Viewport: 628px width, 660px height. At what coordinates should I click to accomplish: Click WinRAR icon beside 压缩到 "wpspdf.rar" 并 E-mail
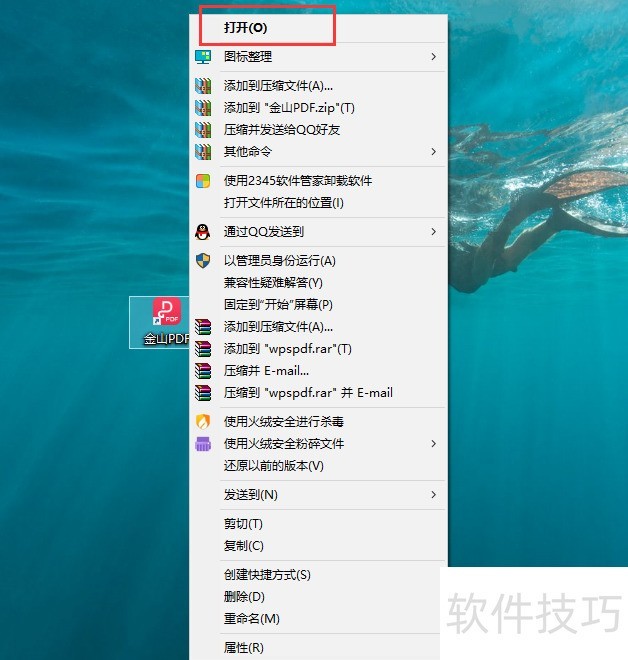pos(203,393)
